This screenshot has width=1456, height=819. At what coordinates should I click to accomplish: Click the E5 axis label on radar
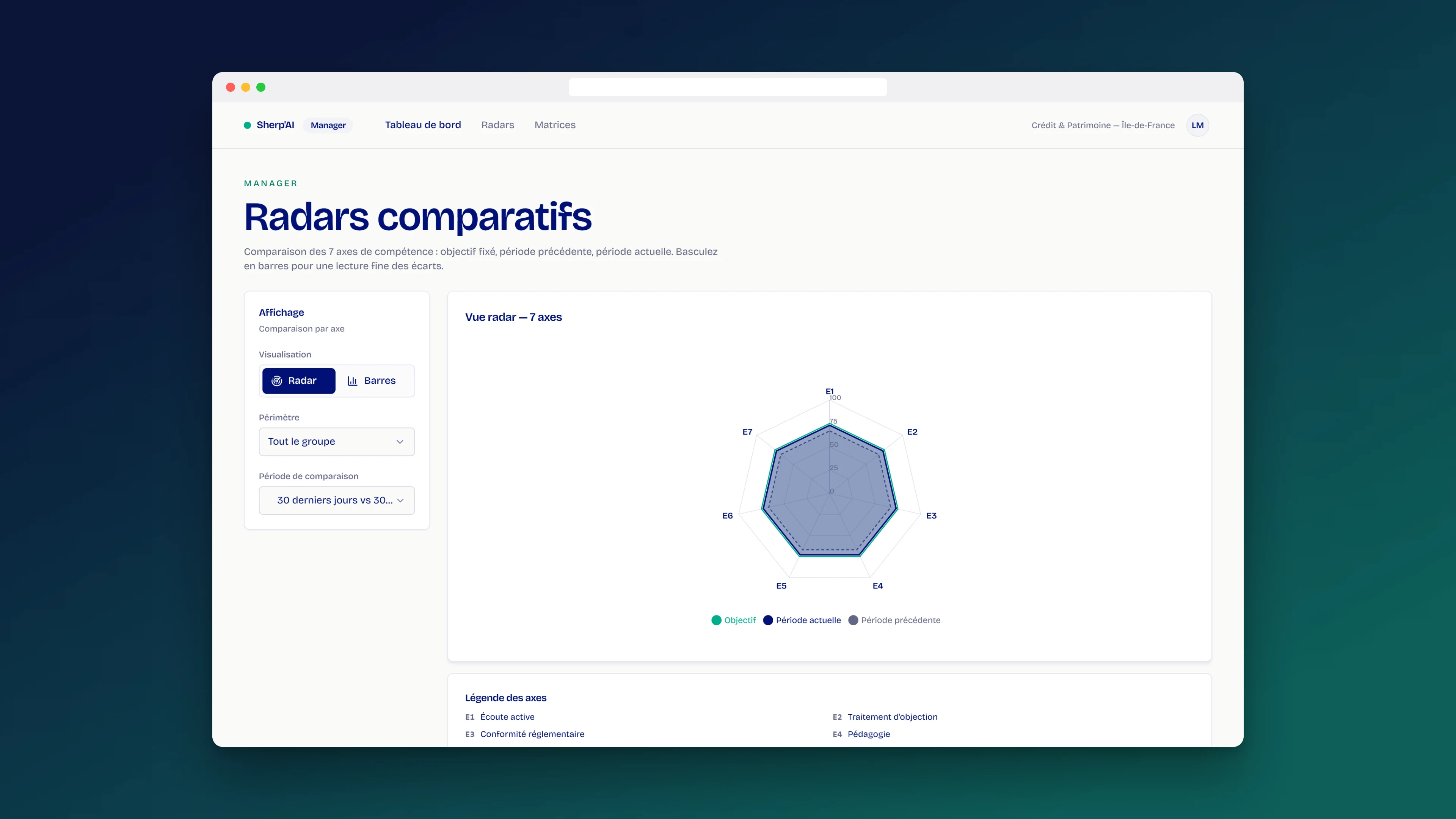tap(781, 585)
